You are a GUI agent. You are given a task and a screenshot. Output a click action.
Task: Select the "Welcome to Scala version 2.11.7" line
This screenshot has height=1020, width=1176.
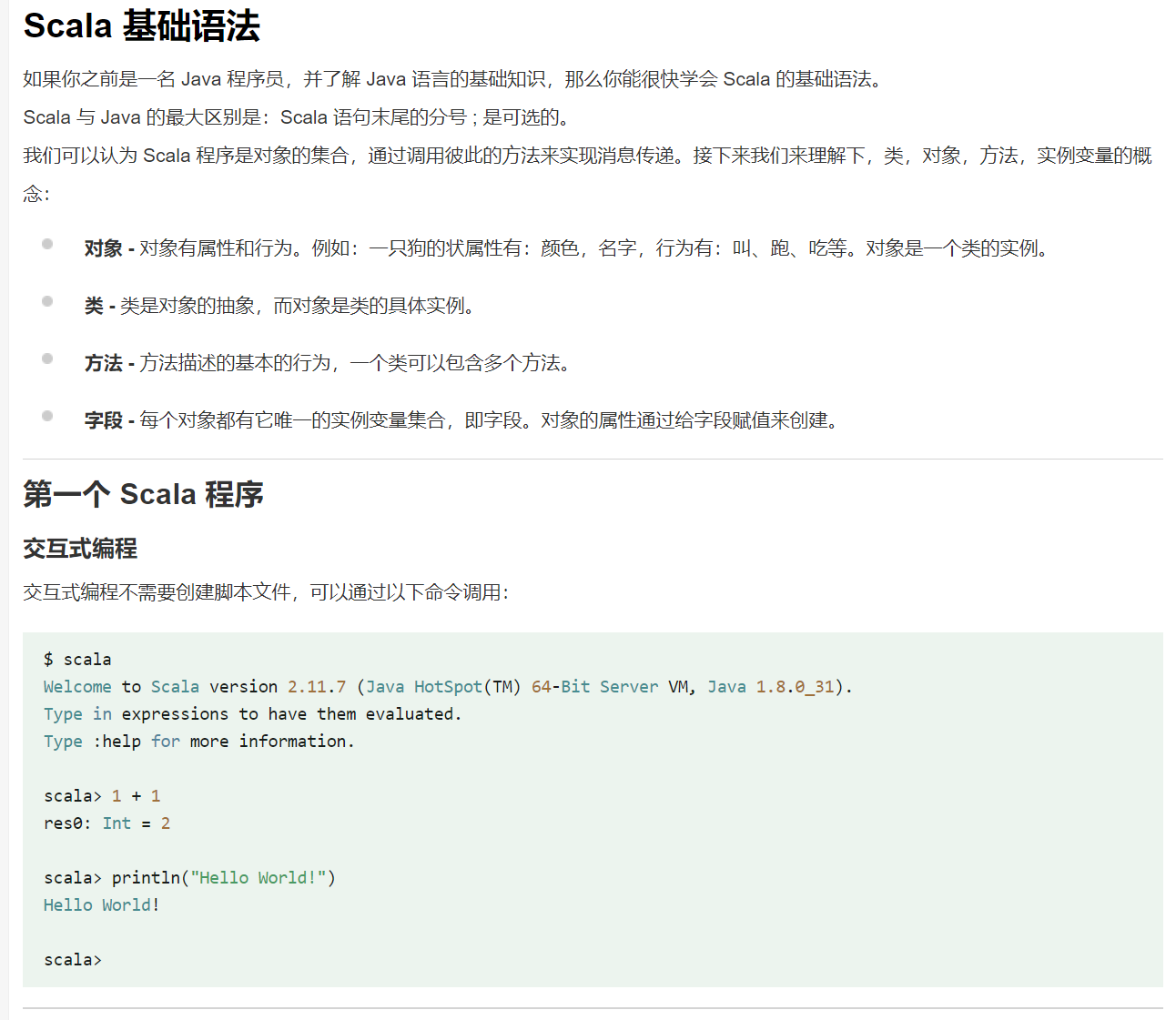point(448,687)
